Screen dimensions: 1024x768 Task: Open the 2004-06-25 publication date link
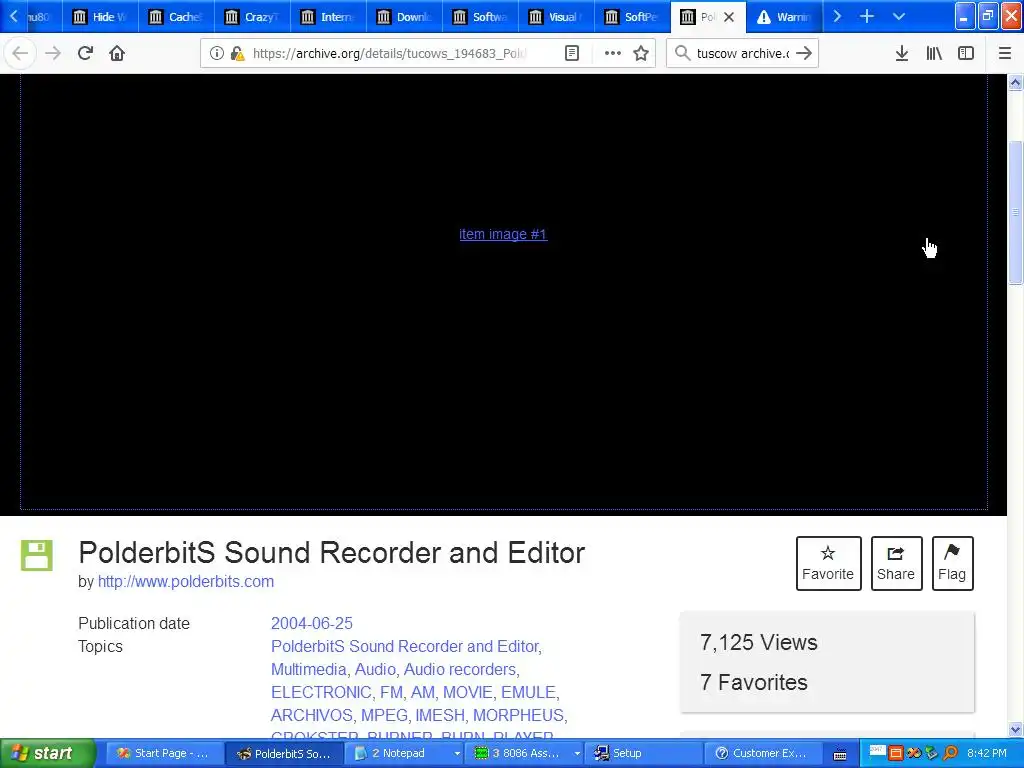(312, 623)
